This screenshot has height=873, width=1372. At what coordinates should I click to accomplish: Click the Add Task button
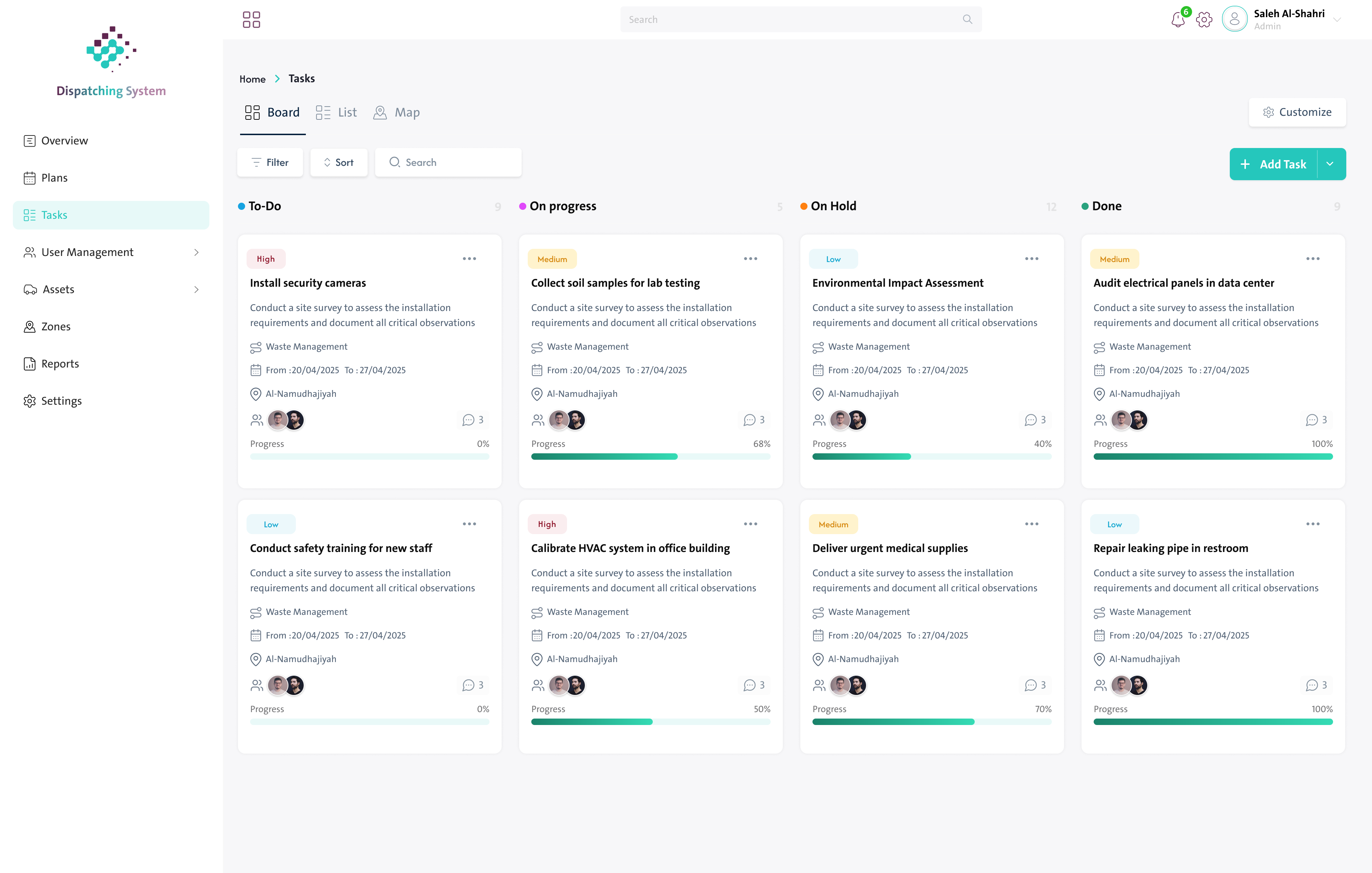tap(1273, 164)
